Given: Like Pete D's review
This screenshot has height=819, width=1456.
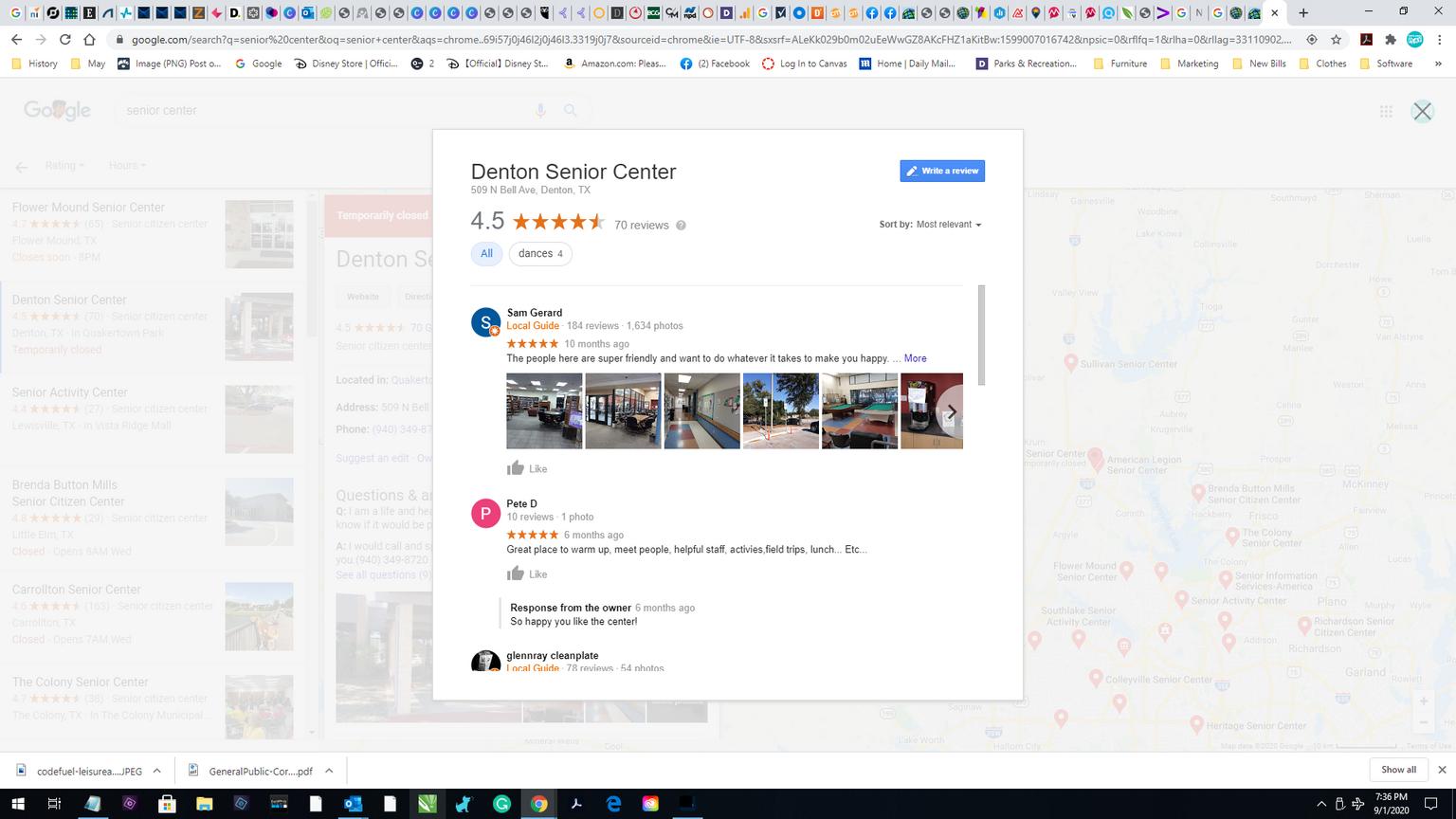Looking at the screenshot, I should coord(527,573).
